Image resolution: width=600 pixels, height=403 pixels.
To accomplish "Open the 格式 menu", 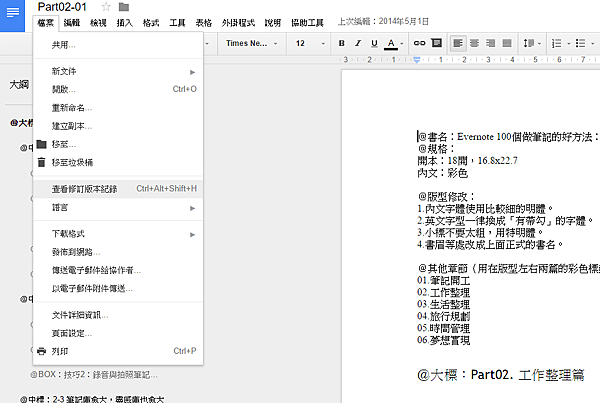I will tap(151, 23).
